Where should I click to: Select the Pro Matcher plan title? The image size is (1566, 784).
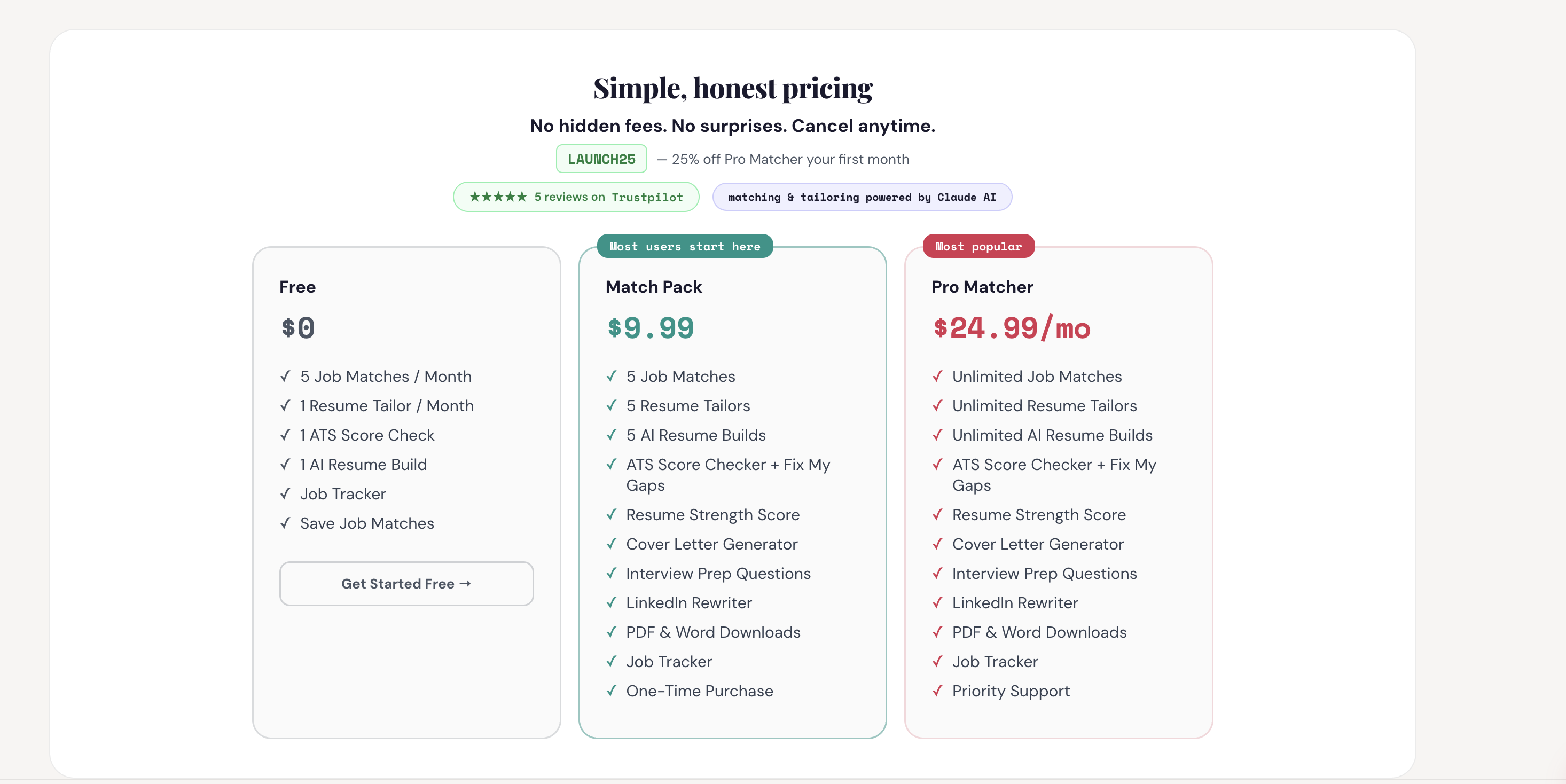pyautogui.click(x=982, y=287)
